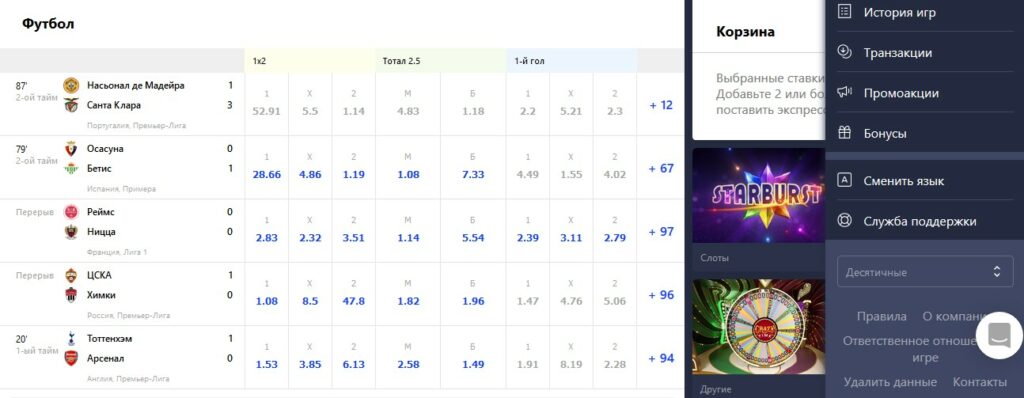
Task: Click the Удалить данные link
Action: click(890, 382)
